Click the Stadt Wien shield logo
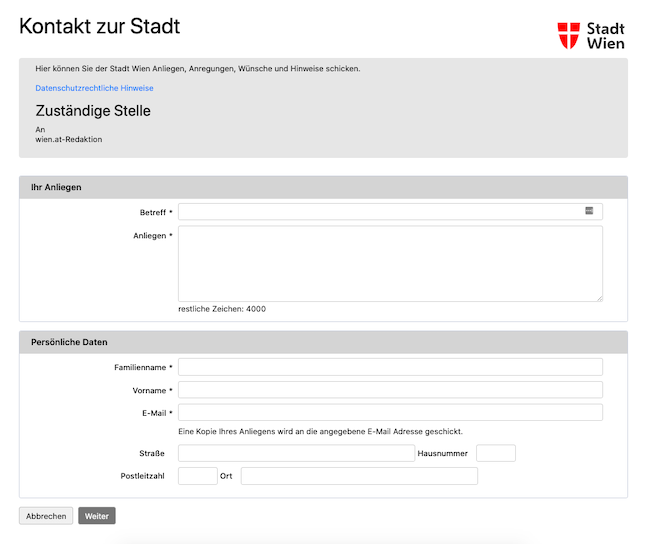The height and width of the screenshot is (544, 650). point(568,36)
